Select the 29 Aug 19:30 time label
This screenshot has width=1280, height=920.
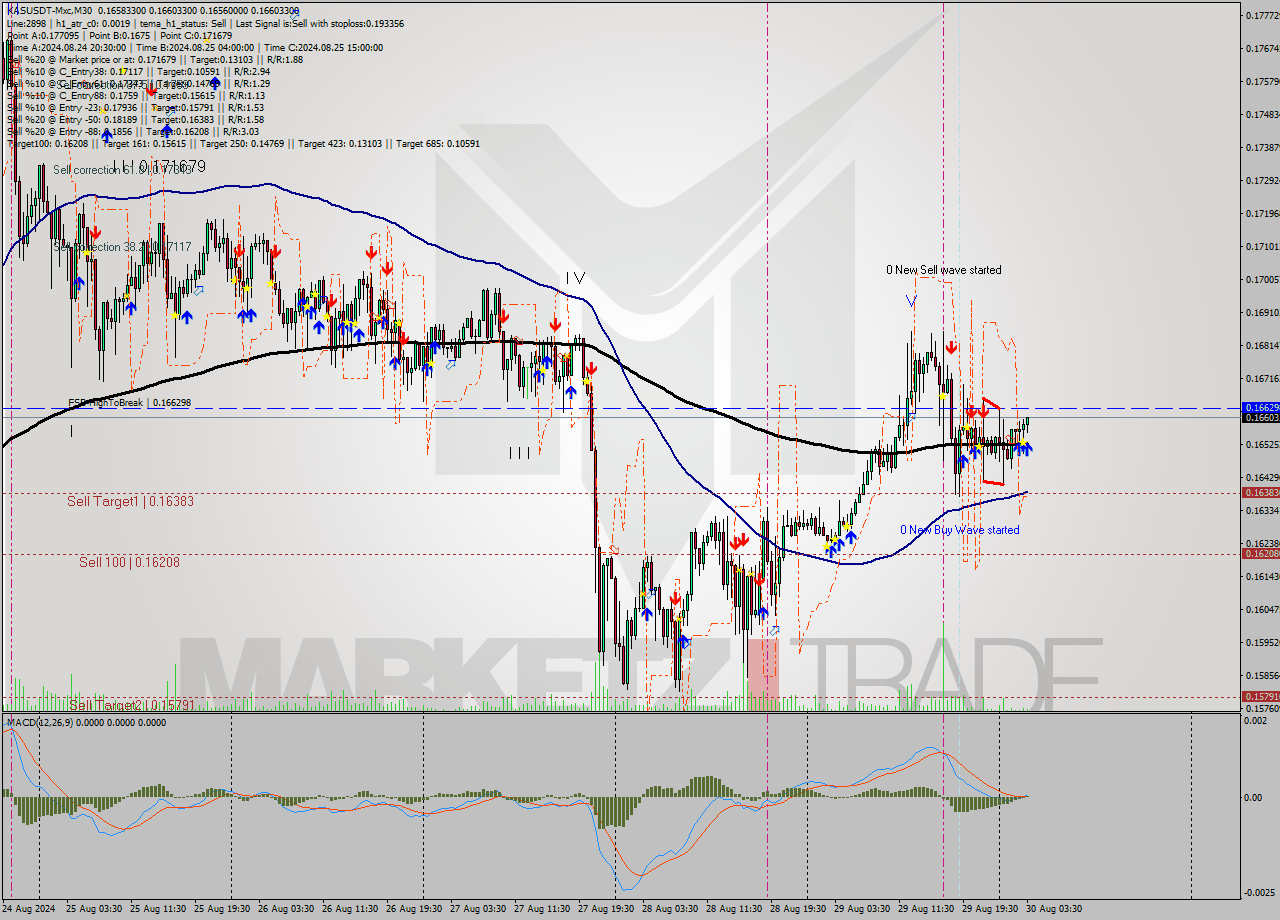pos(989,909)
